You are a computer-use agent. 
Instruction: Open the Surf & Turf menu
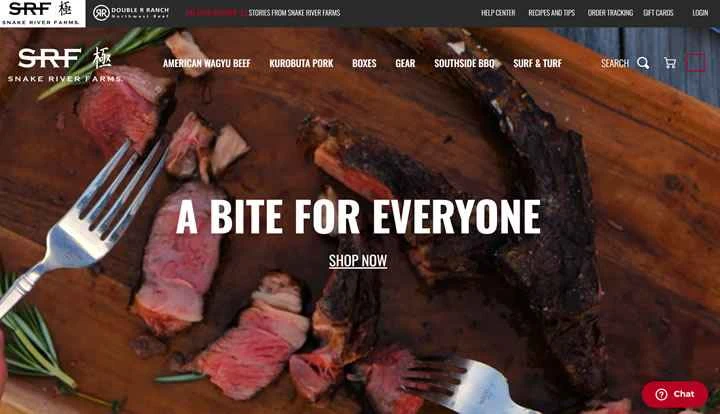(x=537, y=63)
